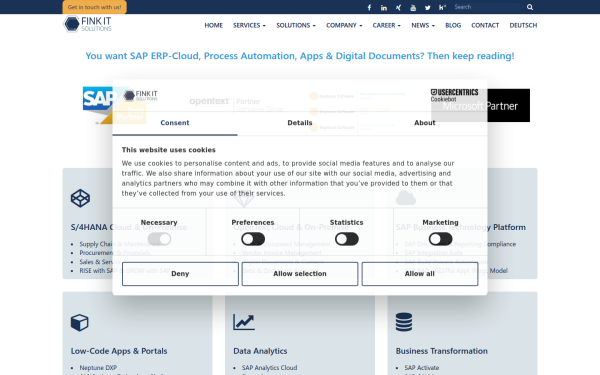Click the Fink IT Solutions site logo
Image resolution: width=600 pixels, height=375 pixels.
[88, 24]
